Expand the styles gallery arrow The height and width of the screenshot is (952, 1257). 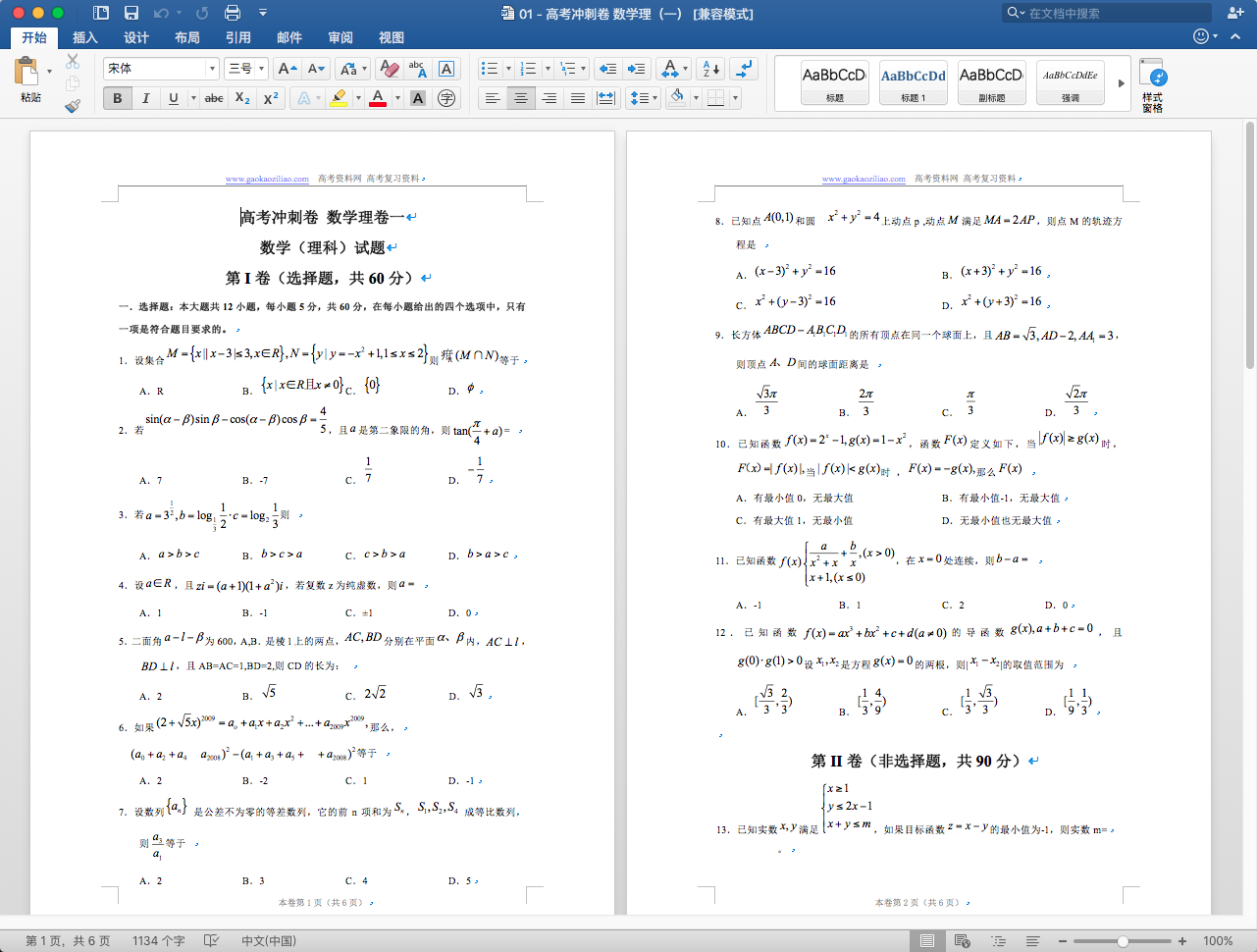[x=1121, y=83]
